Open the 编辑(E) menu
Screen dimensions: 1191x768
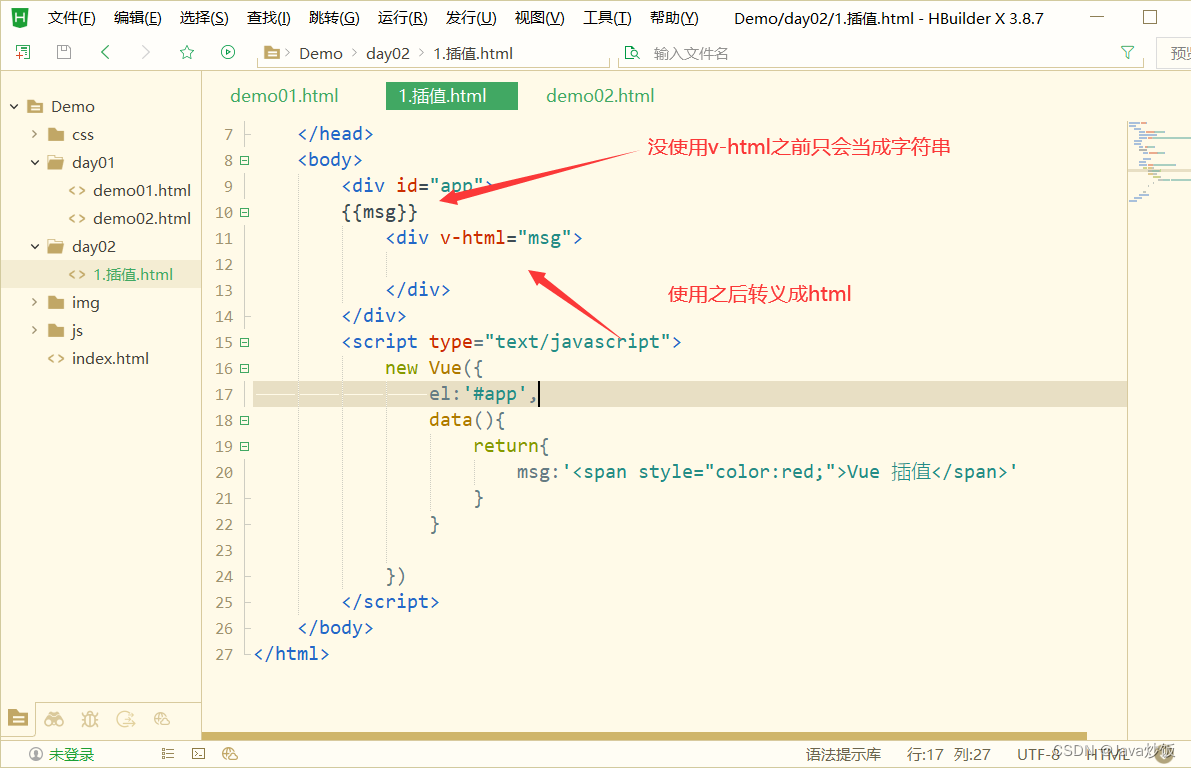tap(137, 18)
